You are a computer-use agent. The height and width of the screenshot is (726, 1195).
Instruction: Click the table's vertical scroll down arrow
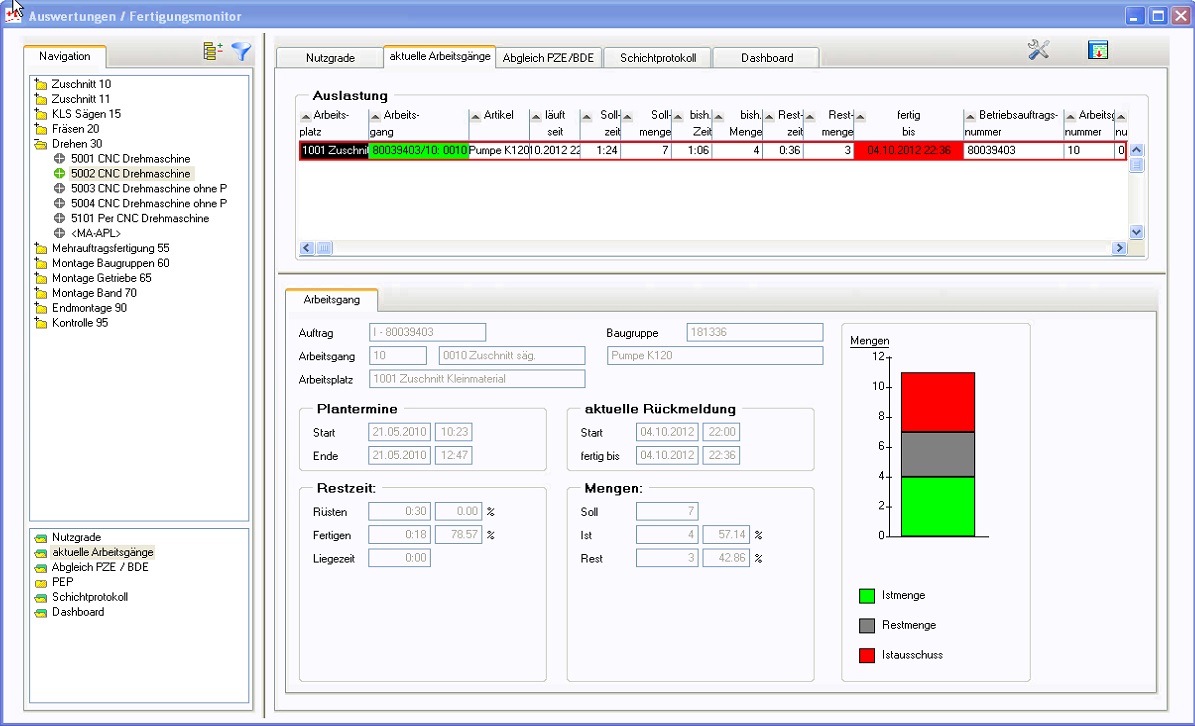[x=1136, y=232]
